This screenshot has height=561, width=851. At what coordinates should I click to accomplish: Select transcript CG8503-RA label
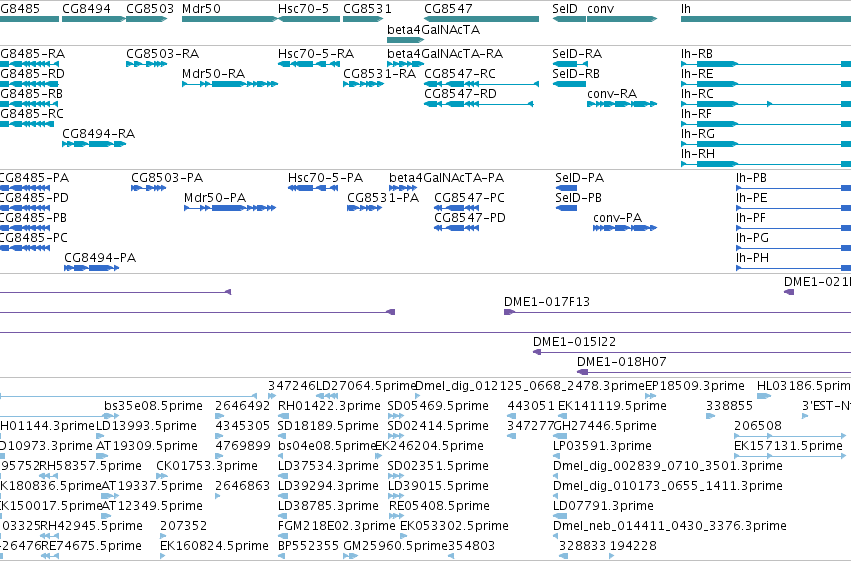point(162,54)
